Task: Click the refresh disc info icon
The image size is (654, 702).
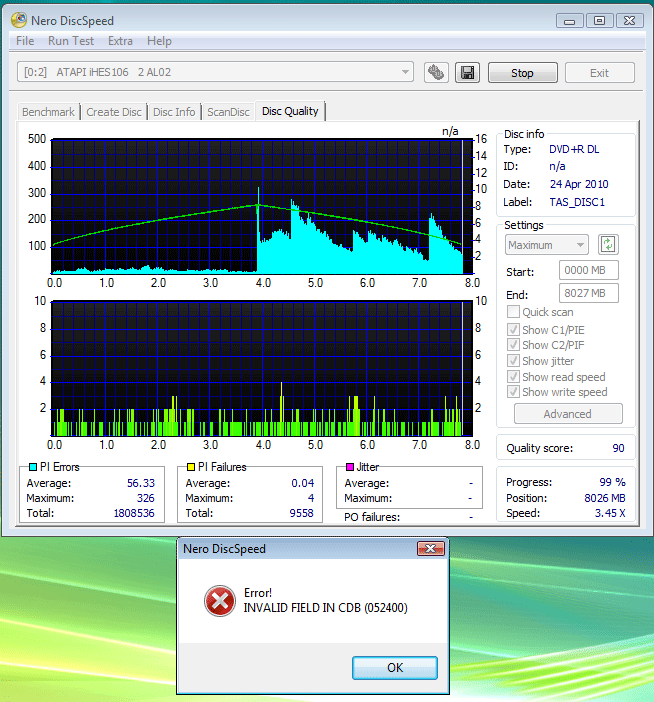Action: tap(608, 245)
